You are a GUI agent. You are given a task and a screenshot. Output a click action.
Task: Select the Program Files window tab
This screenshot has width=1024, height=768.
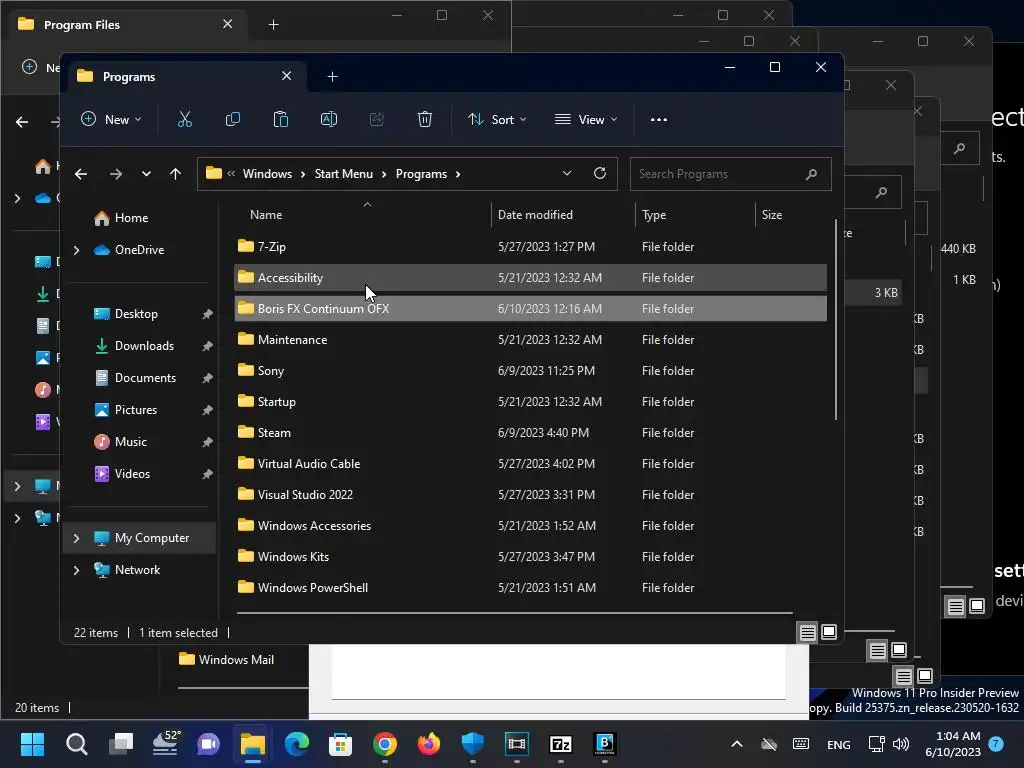125,25
